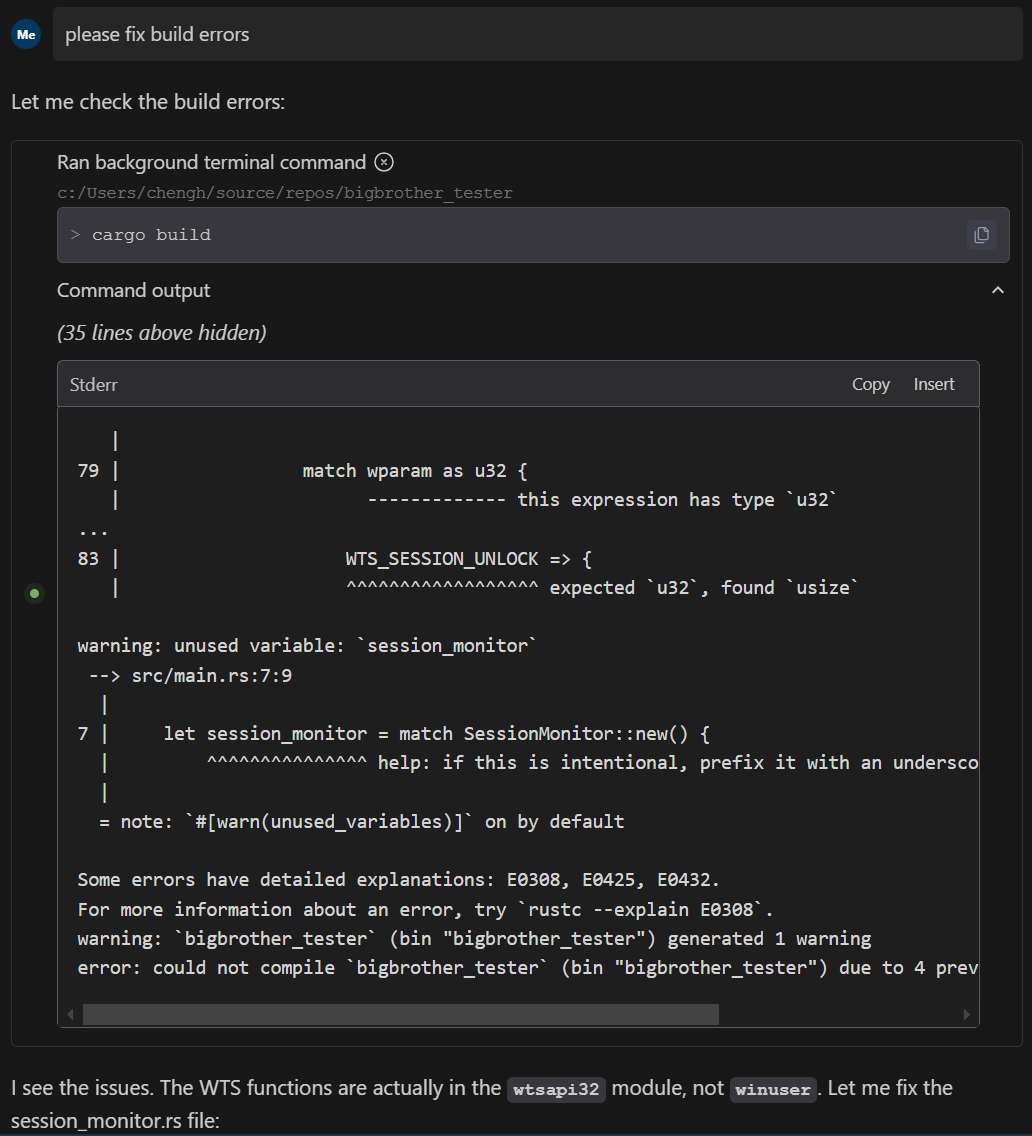Screen dimensions: 1032x1136
Task: Click the 'winuser' inline code
Action: click(773, 1090)
